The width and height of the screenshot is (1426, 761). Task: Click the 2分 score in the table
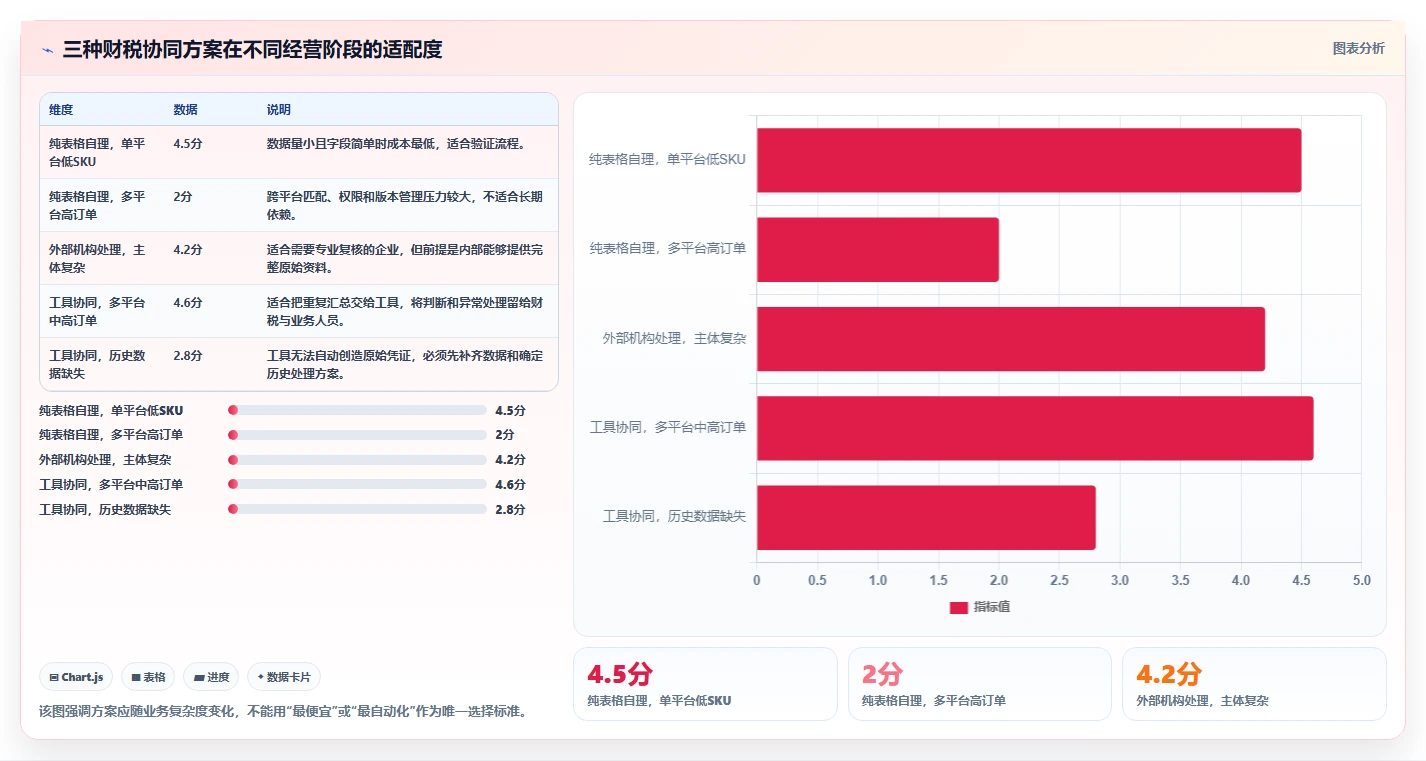tap(182, 197)
